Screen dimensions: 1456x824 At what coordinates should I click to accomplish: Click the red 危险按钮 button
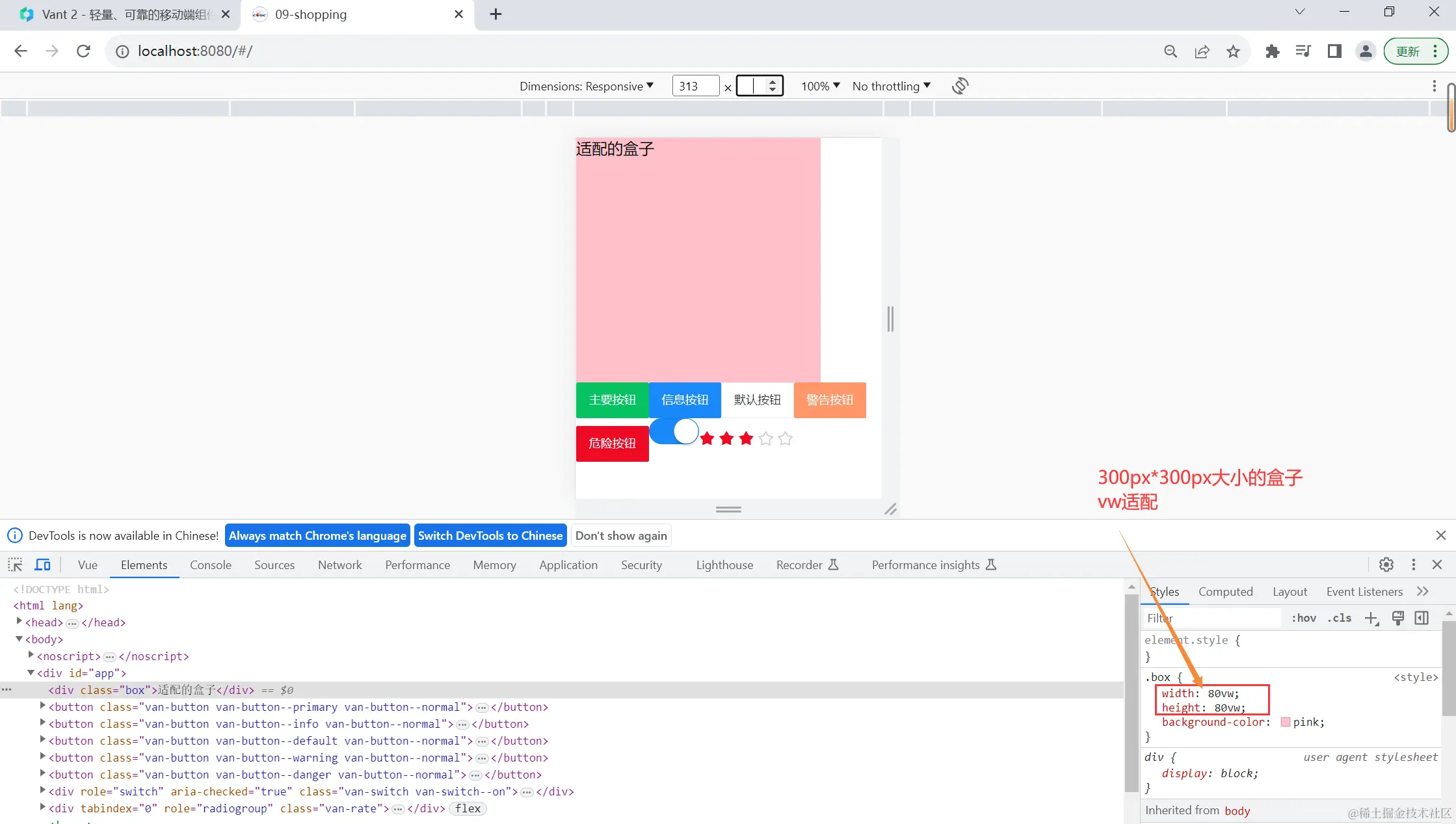613,444
